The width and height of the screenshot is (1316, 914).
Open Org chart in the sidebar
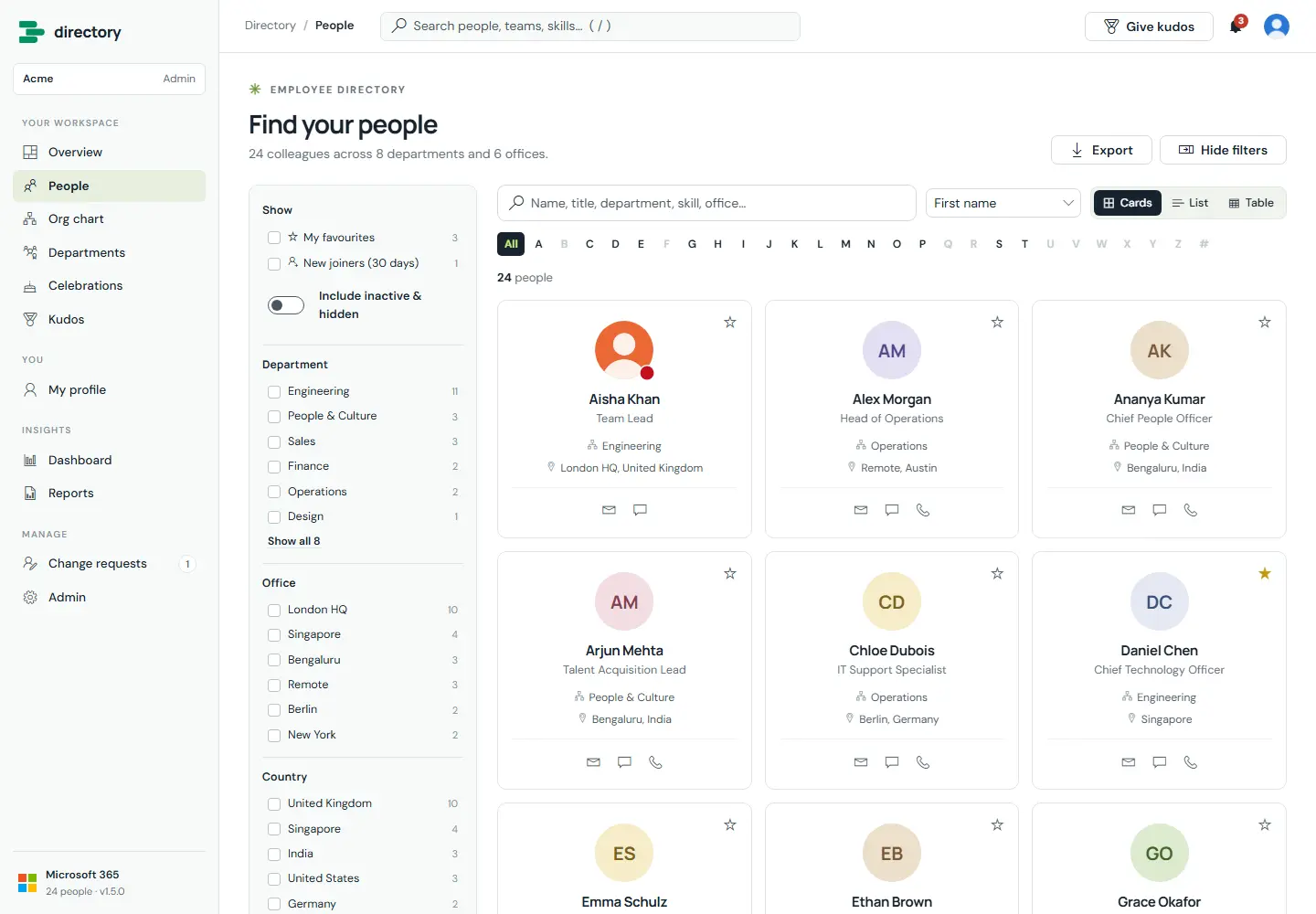coord(109,219)
